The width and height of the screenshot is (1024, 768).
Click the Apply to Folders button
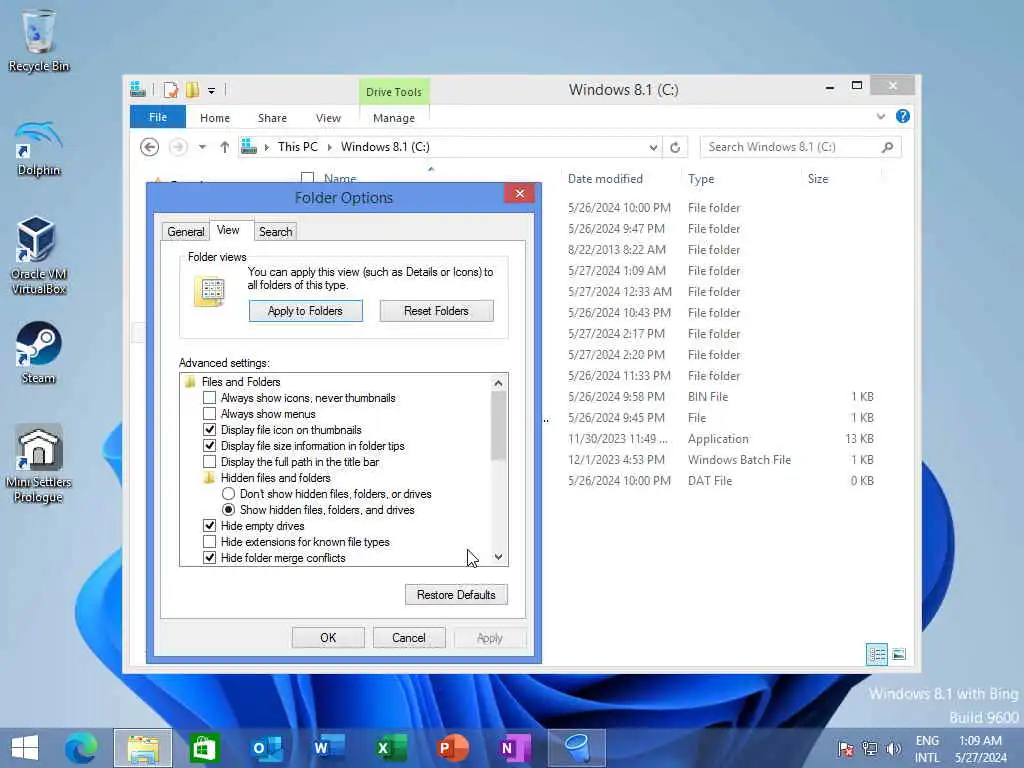pos(305,311)
